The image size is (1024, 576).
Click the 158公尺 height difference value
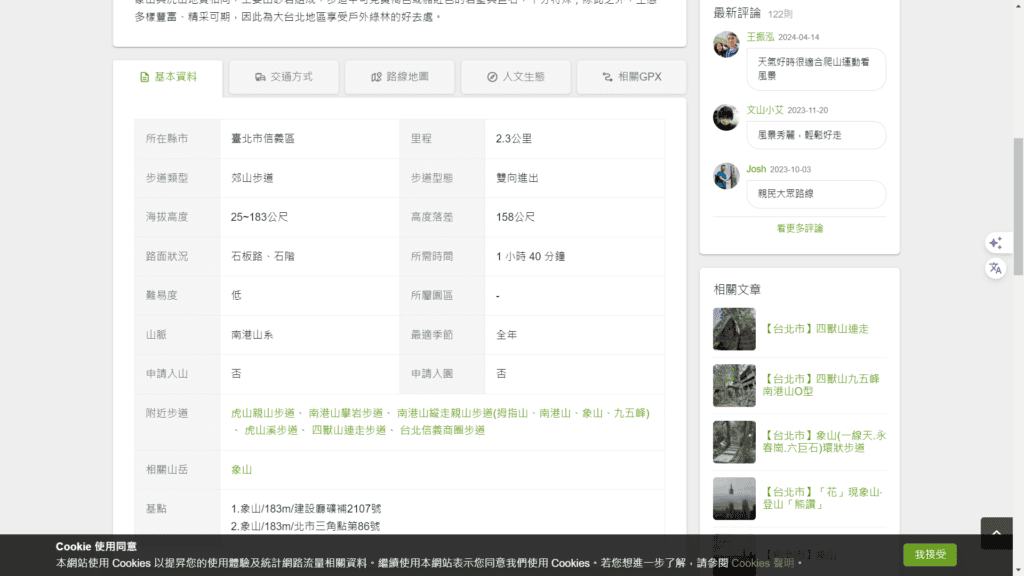click(515, 217)
